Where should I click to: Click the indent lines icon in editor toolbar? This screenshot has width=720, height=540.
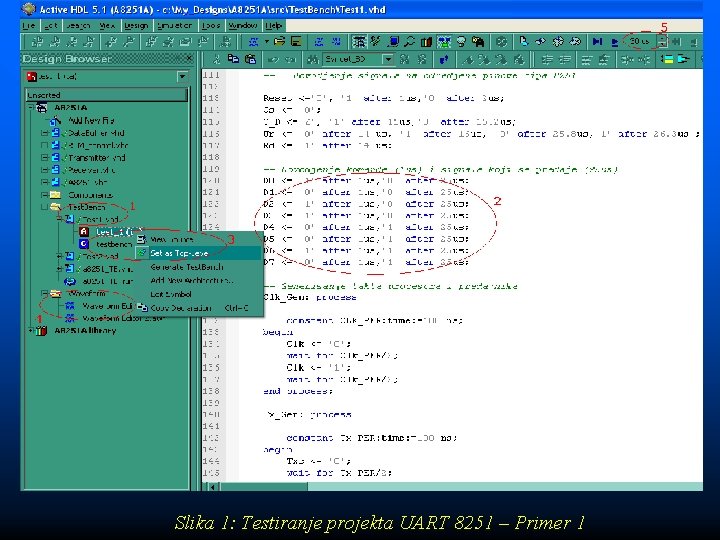[x=547, y=59]
